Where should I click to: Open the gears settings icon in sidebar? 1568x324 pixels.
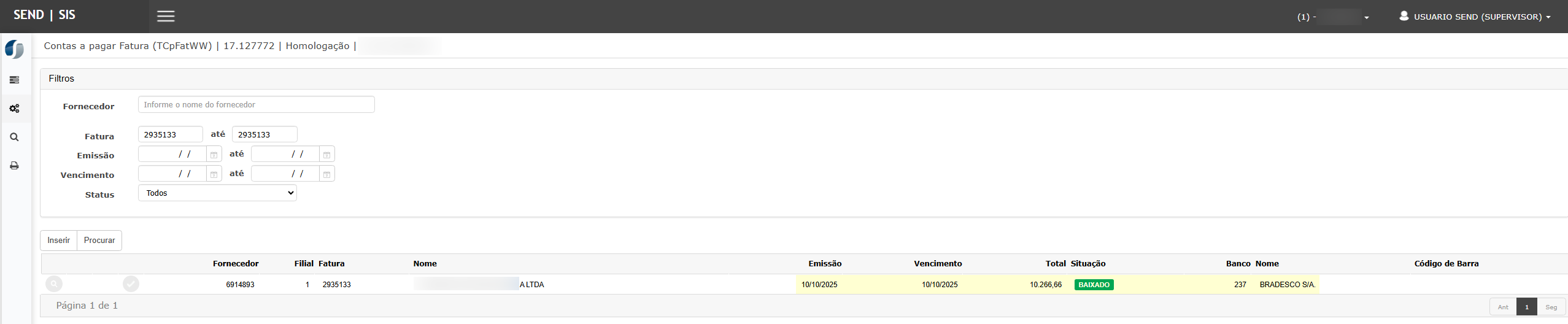[14, 109]
